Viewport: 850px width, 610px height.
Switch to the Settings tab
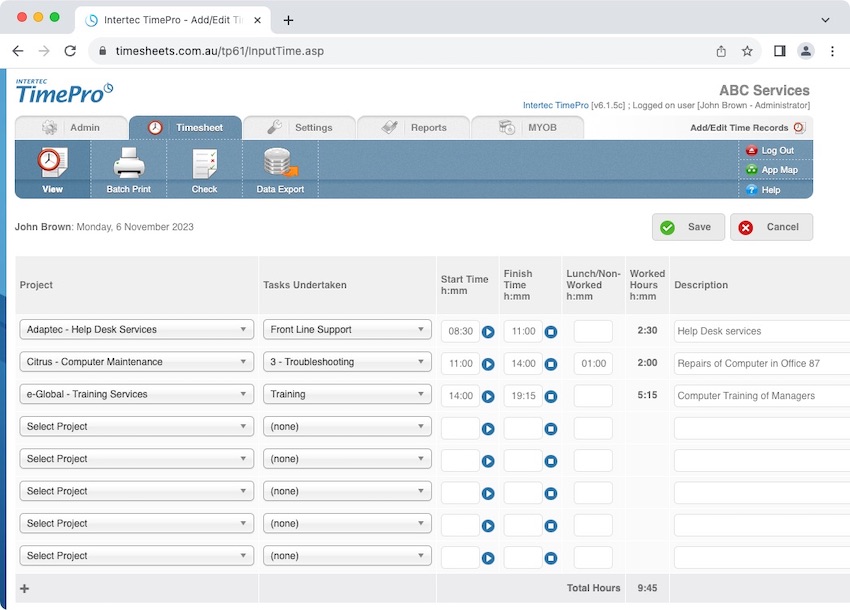click(x=300, y=127)
